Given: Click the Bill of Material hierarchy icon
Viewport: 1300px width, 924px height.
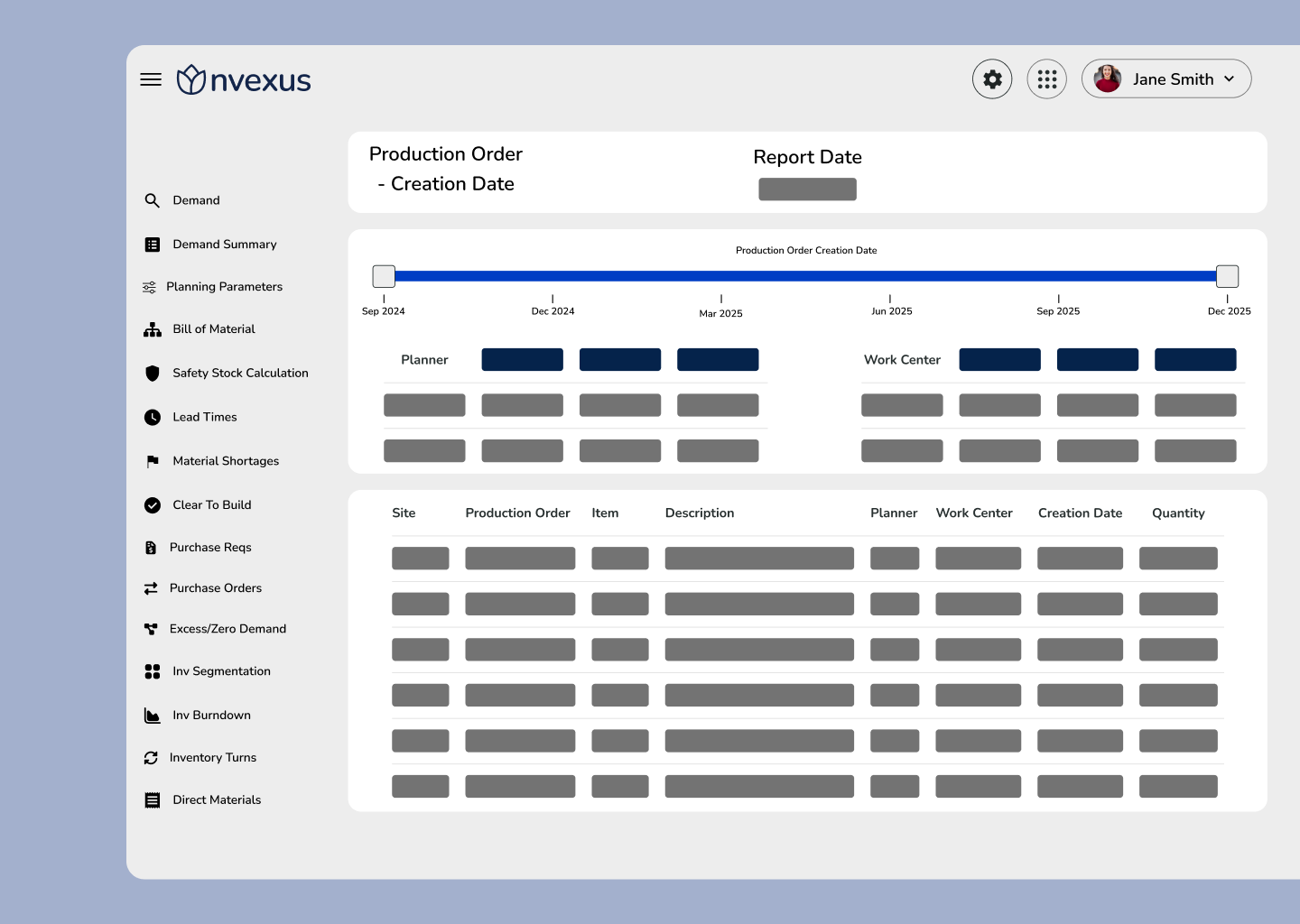Looking at the screenshot, I should [153, 329].
